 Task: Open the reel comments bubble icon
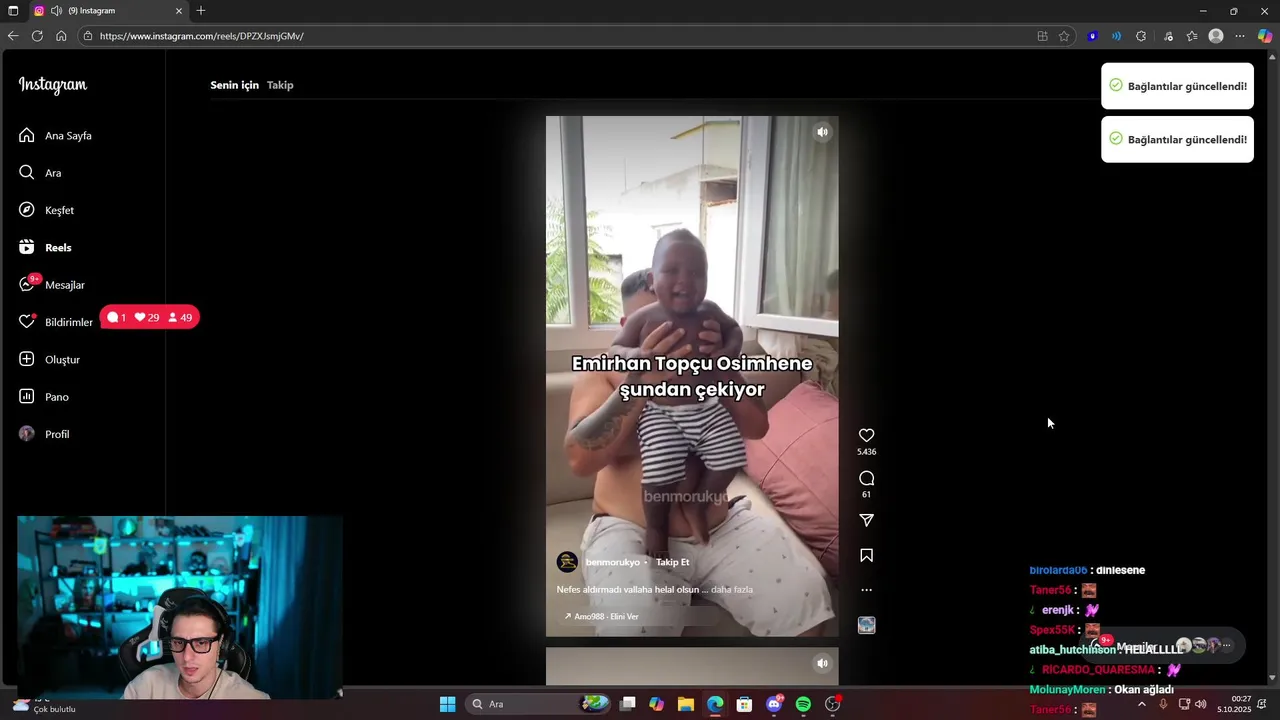click(867, 478)
